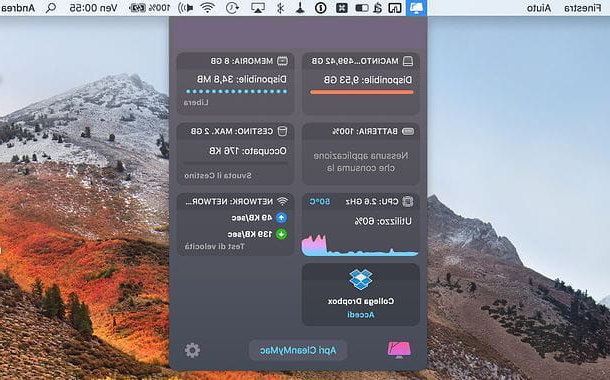Click the BATTERIA: 100% header
The image size is (610, 380).
tap(365, 131)
